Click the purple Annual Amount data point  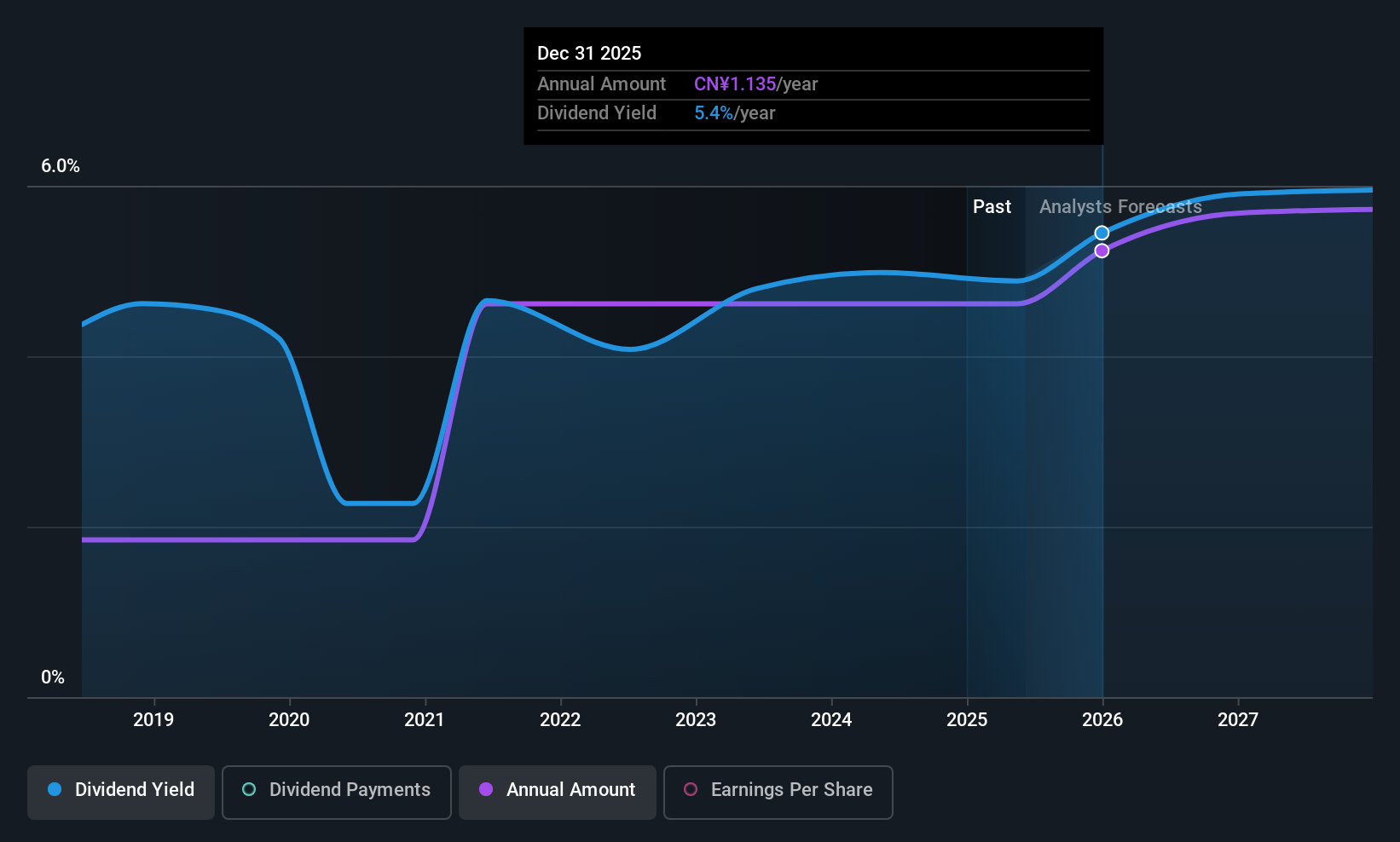(x=1102, y=251)
